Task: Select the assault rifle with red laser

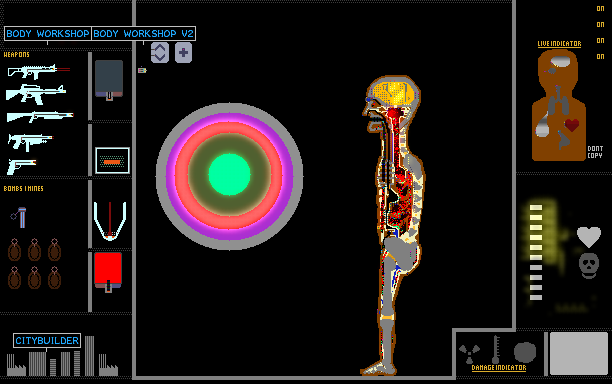Action: (38, 71)
